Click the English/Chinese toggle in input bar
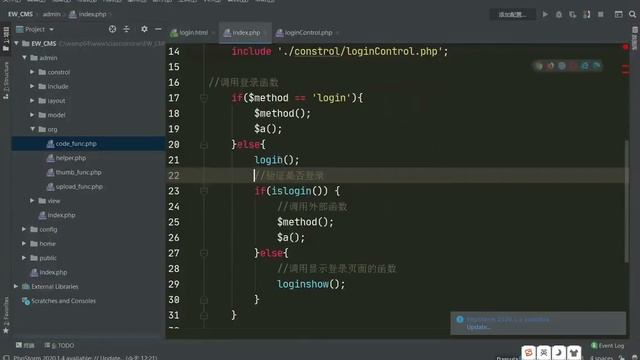The image size is (640, 360). (544, 352)
